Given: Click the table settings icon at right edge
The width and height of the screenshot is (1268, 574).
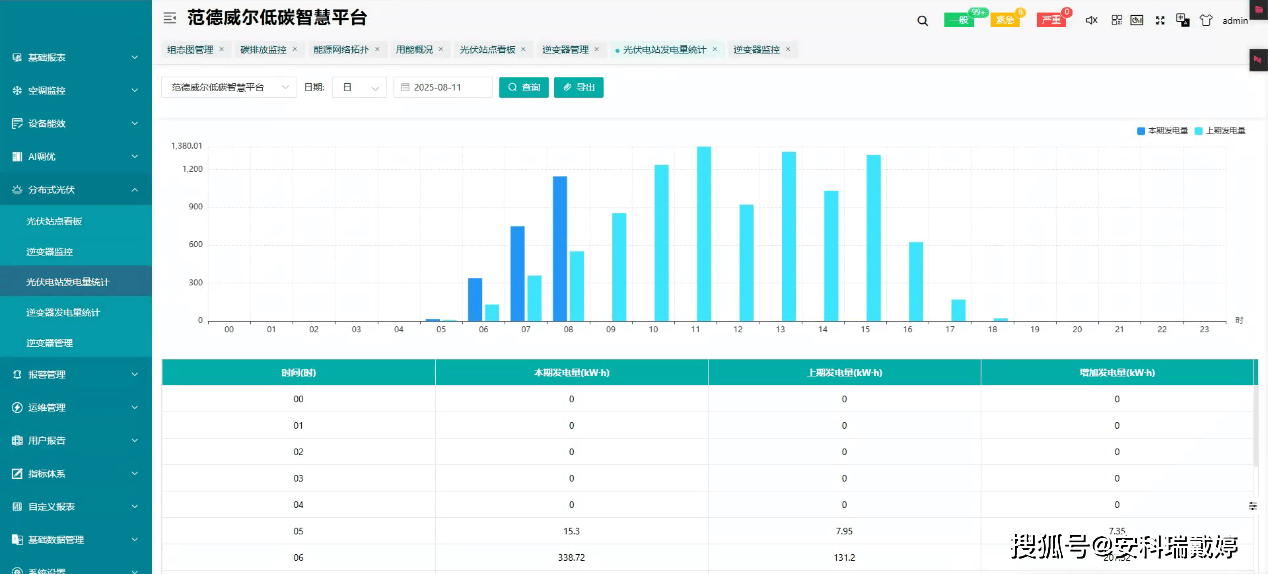Looking at the screenshot, I should [x=1253, y=506].
